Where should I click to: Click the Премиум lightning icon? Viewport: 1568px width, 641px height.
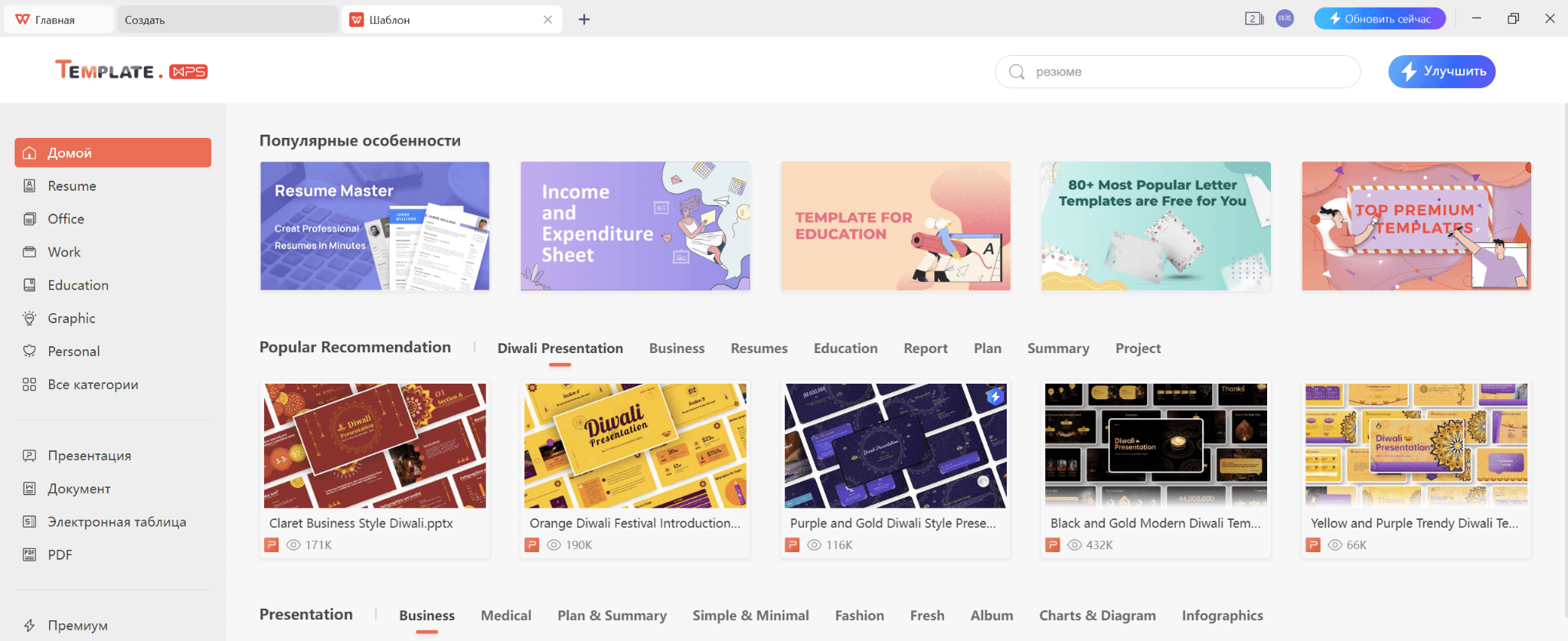point(29,626)
